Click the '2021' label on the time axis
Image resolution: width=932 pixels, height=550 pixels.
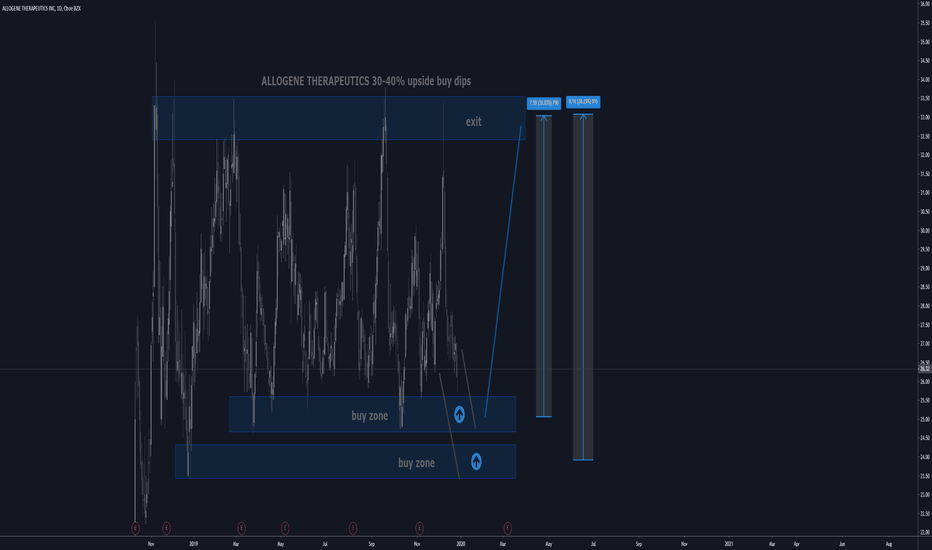click(x=729, y=543)
